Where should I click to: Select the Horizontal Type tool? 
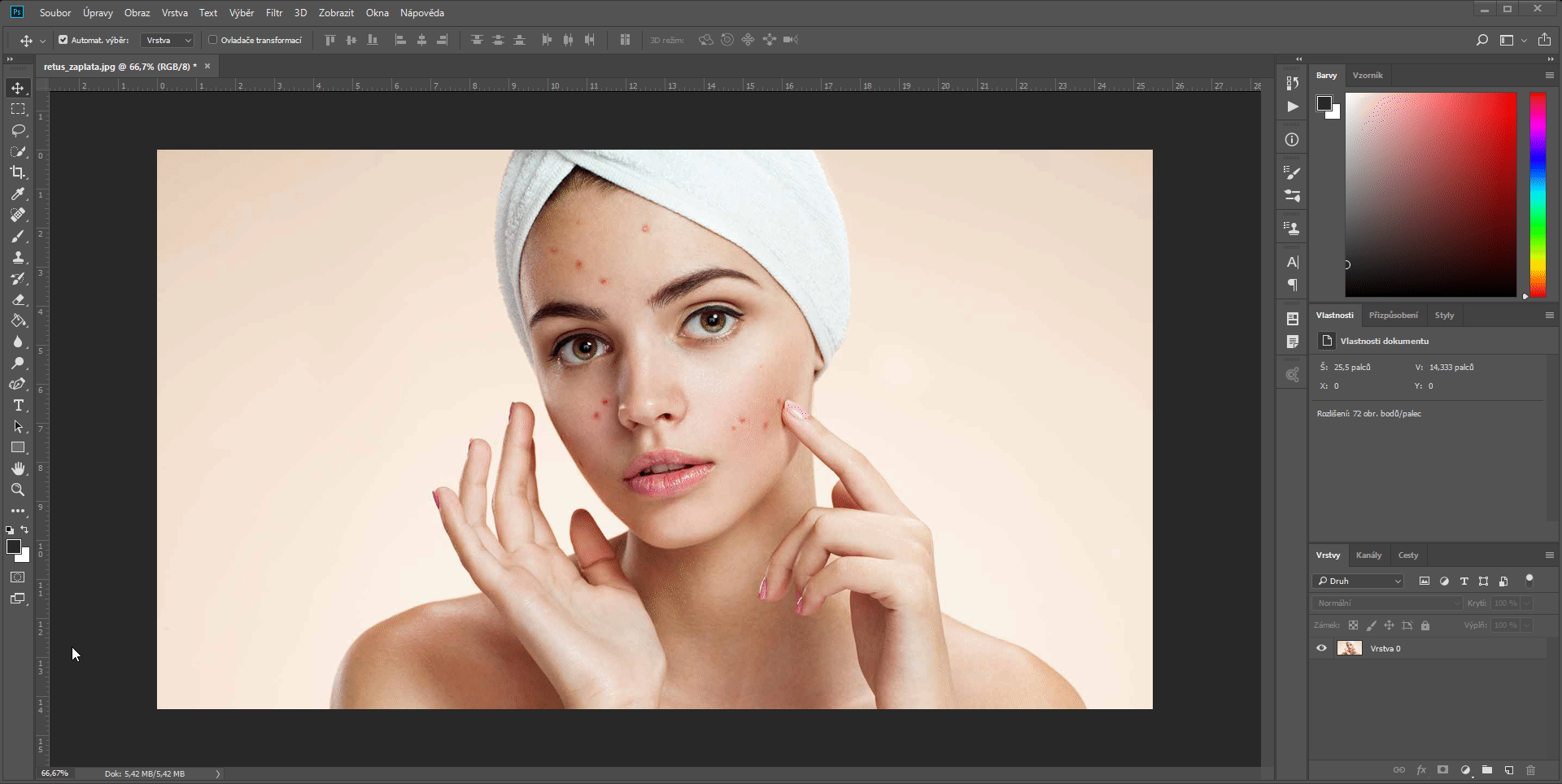(x=18, y=405)
